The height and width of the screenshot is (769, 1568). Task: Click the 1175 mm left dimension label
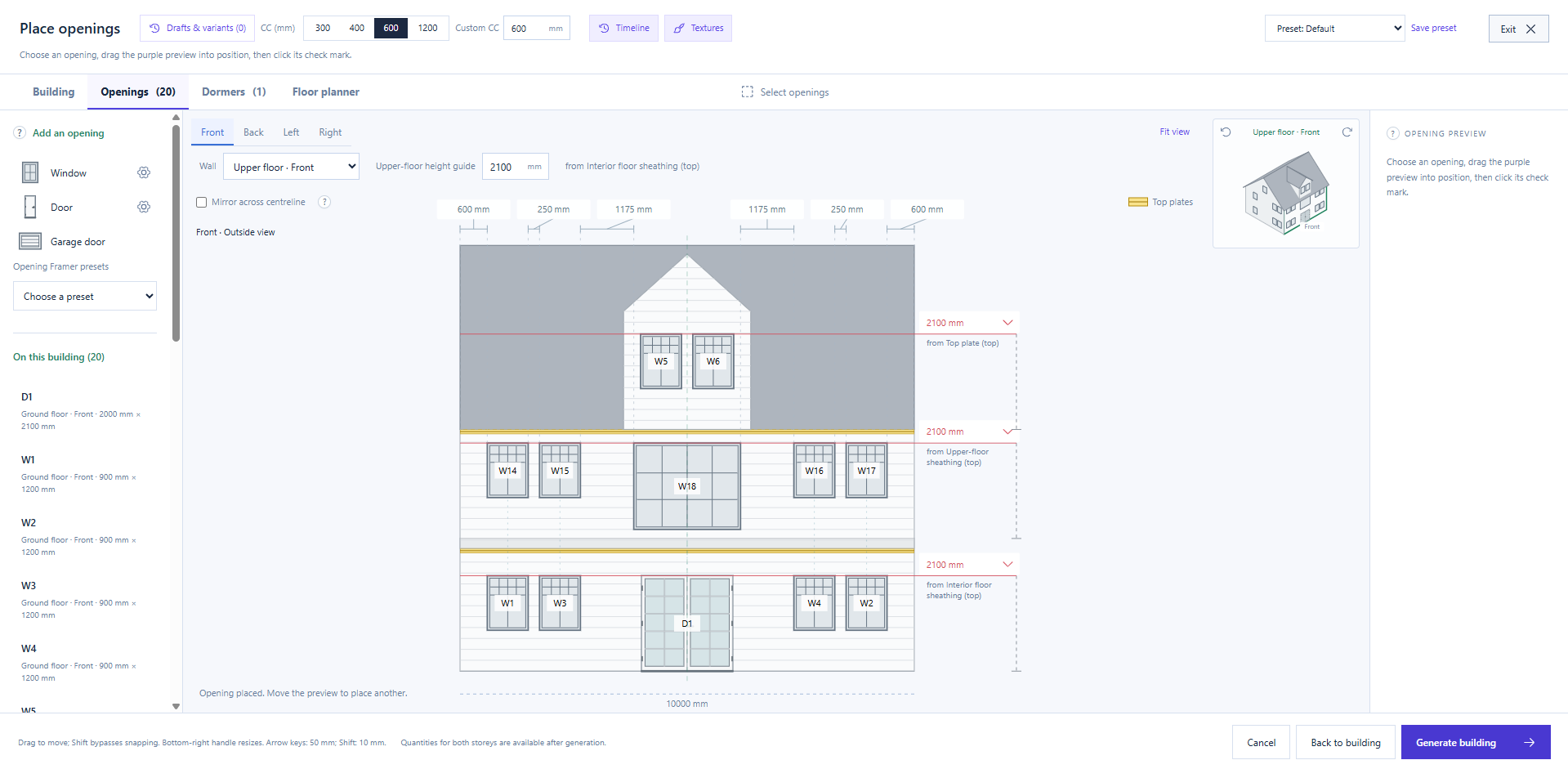point(633,209)
